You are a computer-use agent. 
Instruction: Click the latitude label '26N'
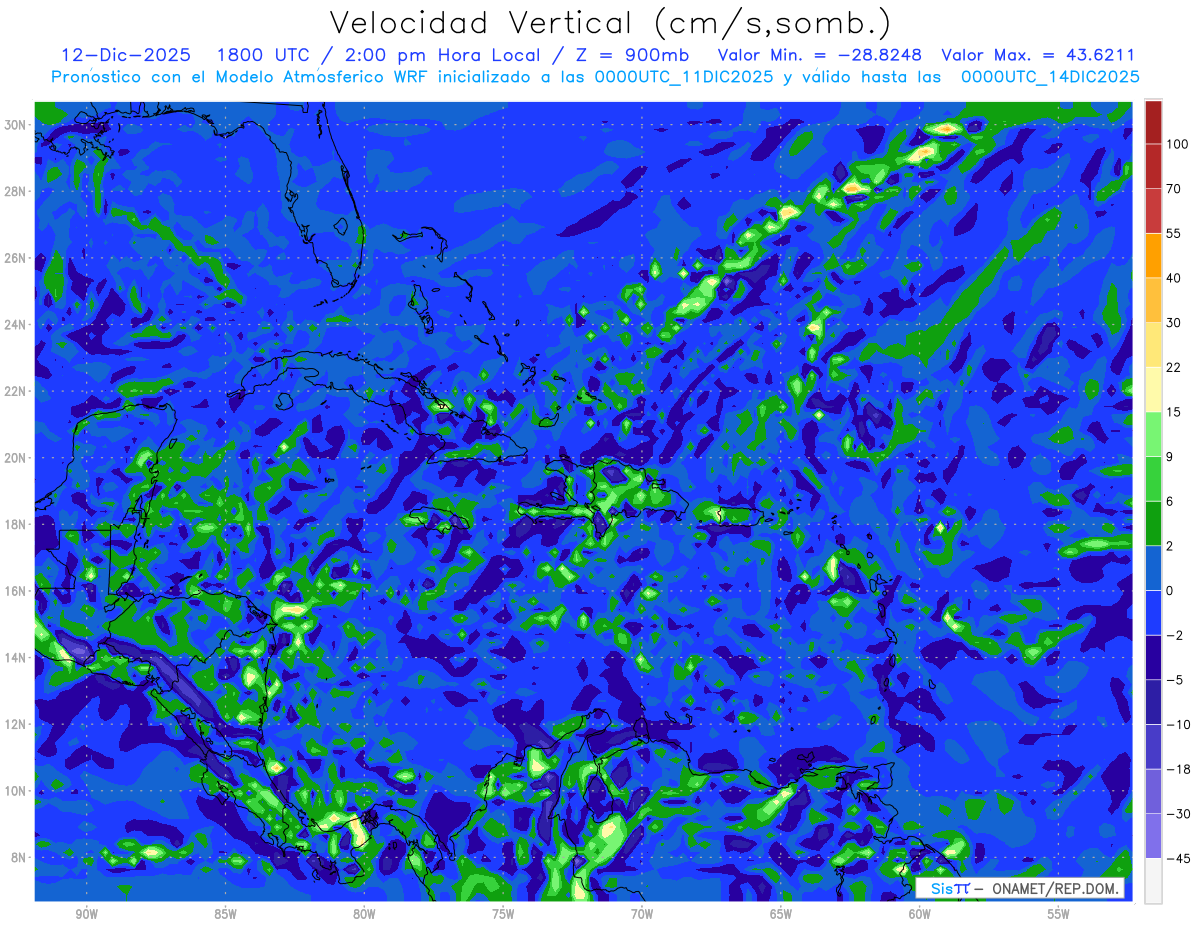[x=17, y=258]
